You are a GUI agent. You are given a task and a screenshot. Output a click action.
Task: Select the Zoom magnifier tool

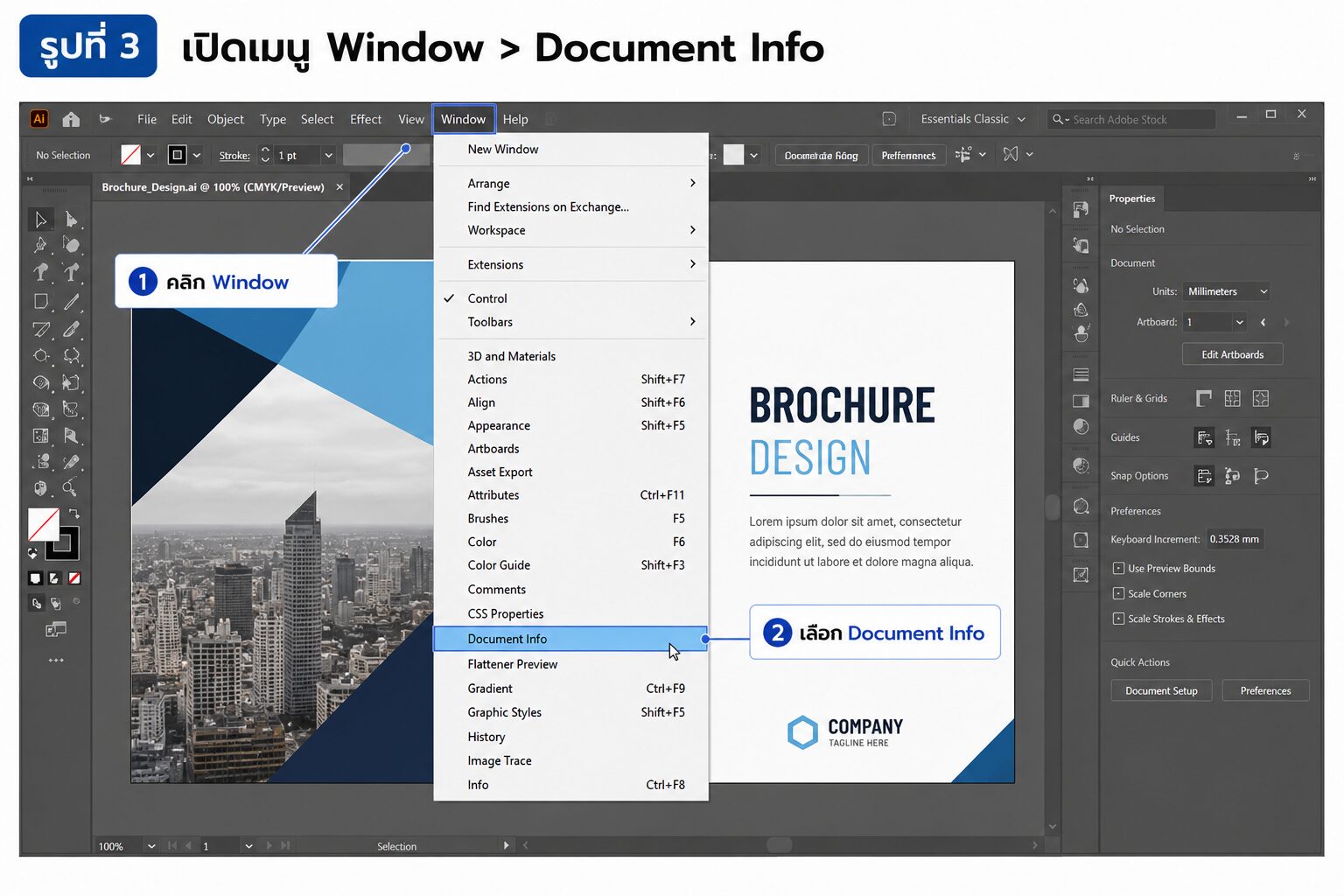tap(70, 487)
